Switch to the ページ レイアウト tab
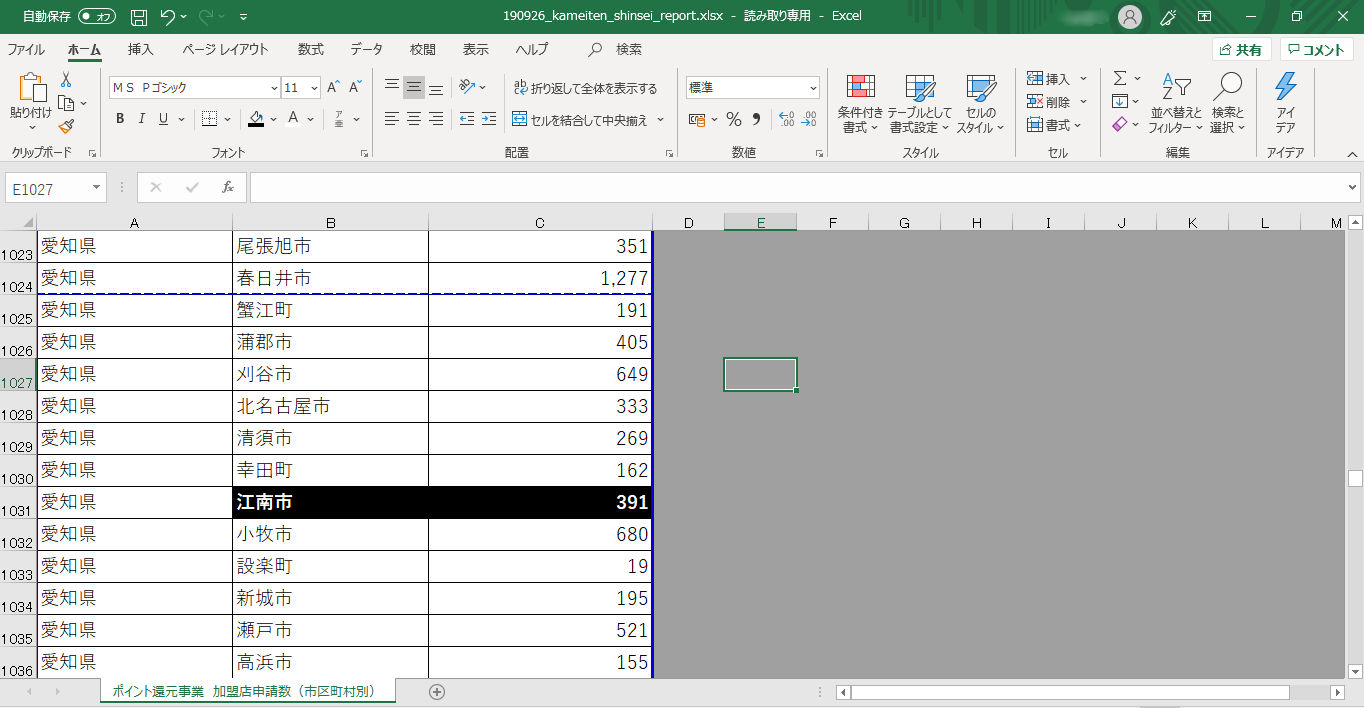This screenshot has height=708, width=1364. coord(225,49)
